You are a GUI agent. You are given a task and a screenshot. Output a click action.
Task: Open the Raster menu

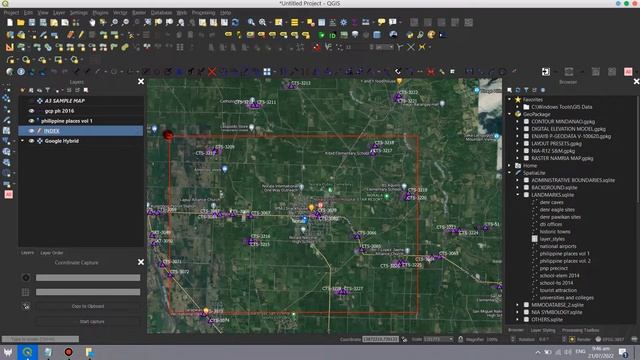point(139,13)
